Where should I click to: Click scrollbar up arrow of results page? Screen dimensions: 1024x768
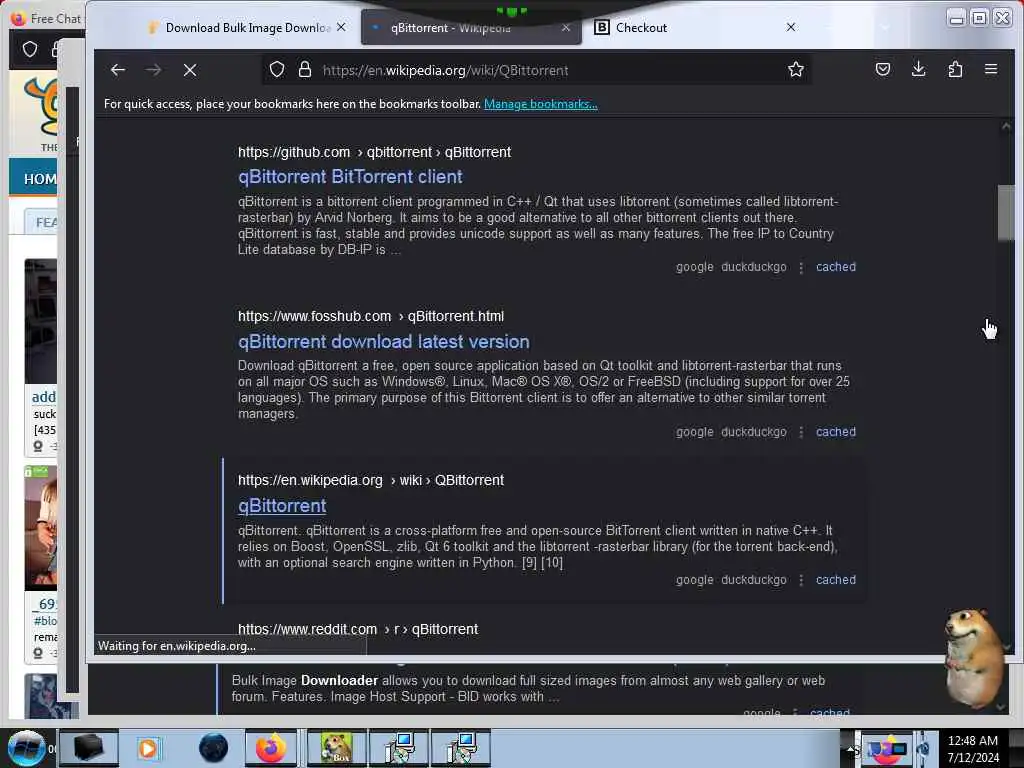[x=1006, y=127]
